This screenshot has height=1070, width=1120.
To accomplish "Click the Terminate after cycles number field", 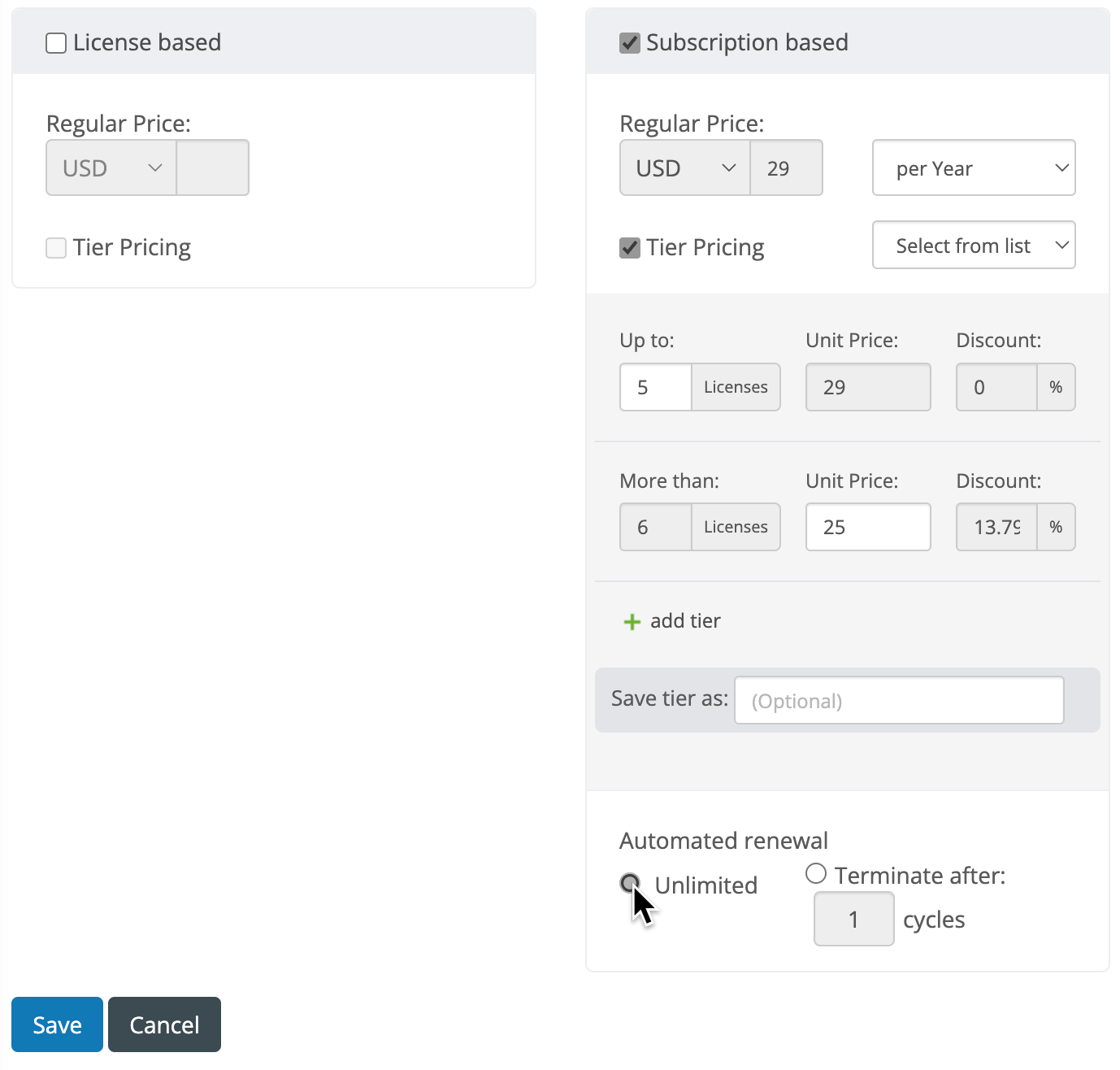I will (x=854, y=919).
